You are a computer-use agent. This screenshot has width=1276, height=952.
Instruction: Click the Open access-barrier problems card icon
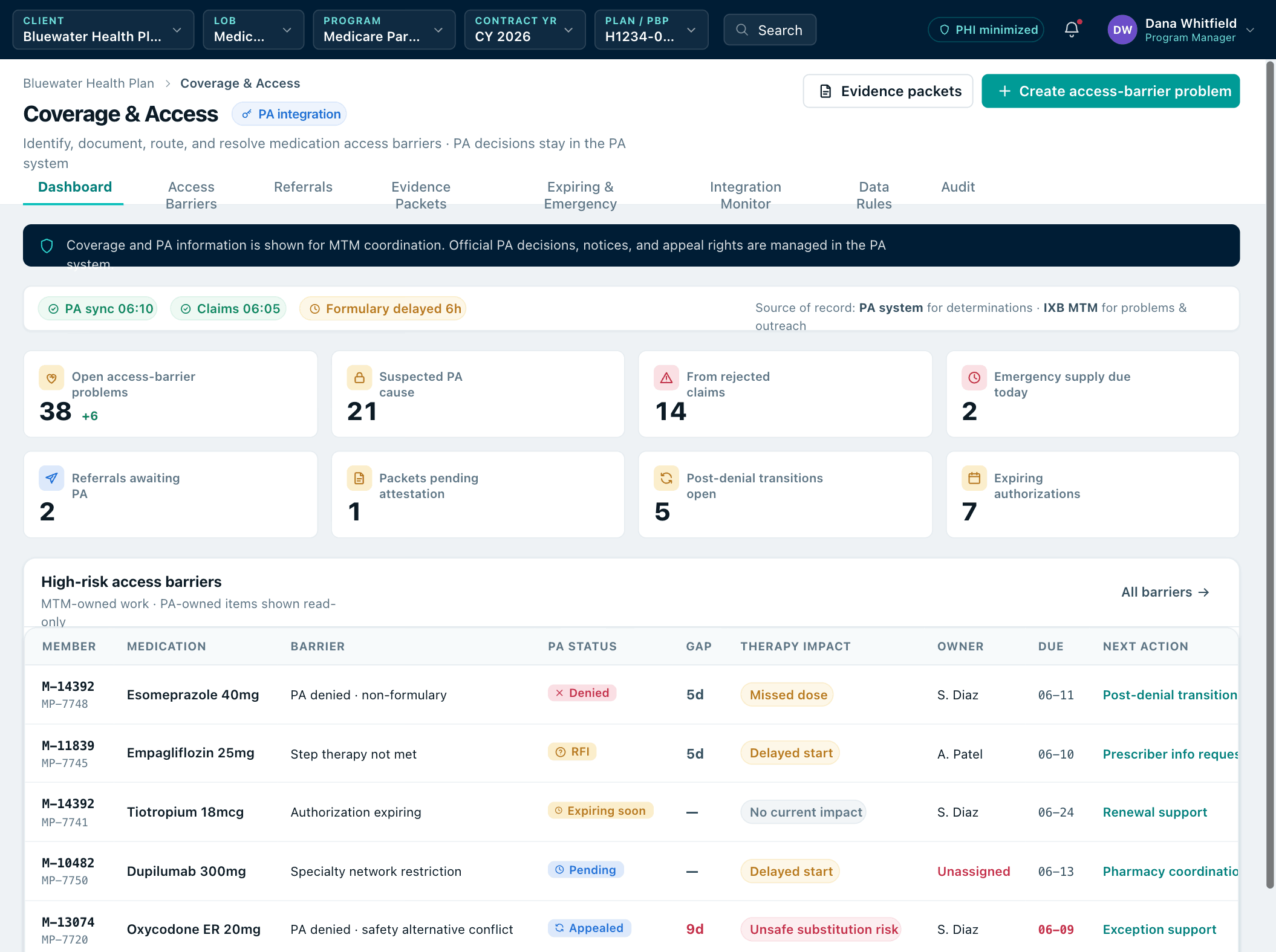click(51, 378)
